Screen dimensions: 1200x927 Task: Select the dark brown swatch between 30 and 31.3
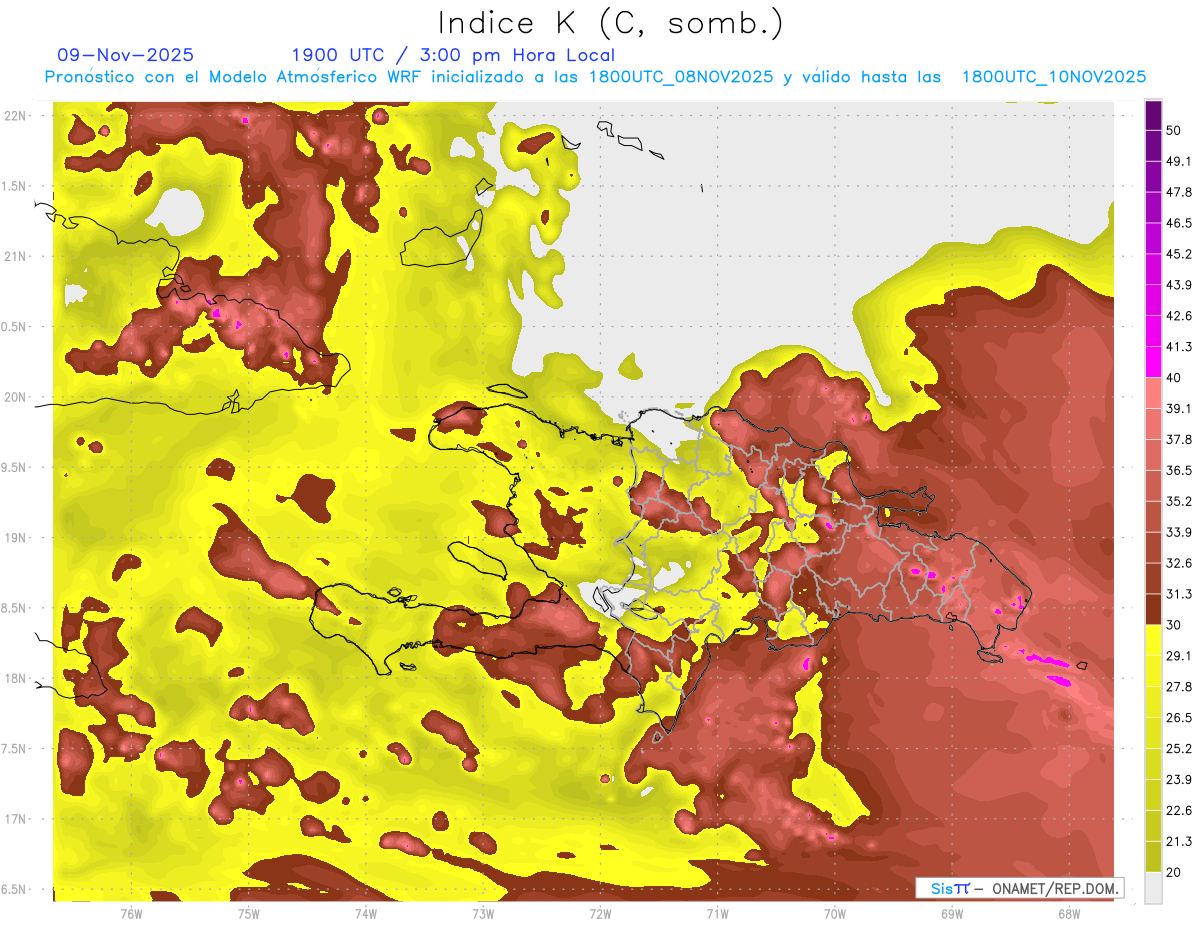(x=1153, y=609)
